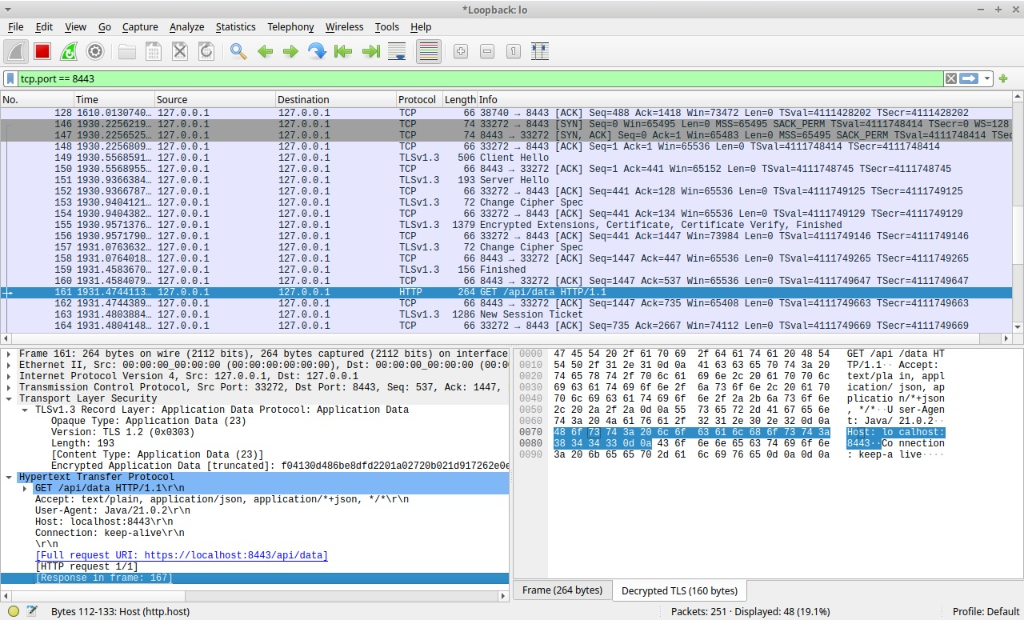Click the capture file properties status icon

[31, 612]
